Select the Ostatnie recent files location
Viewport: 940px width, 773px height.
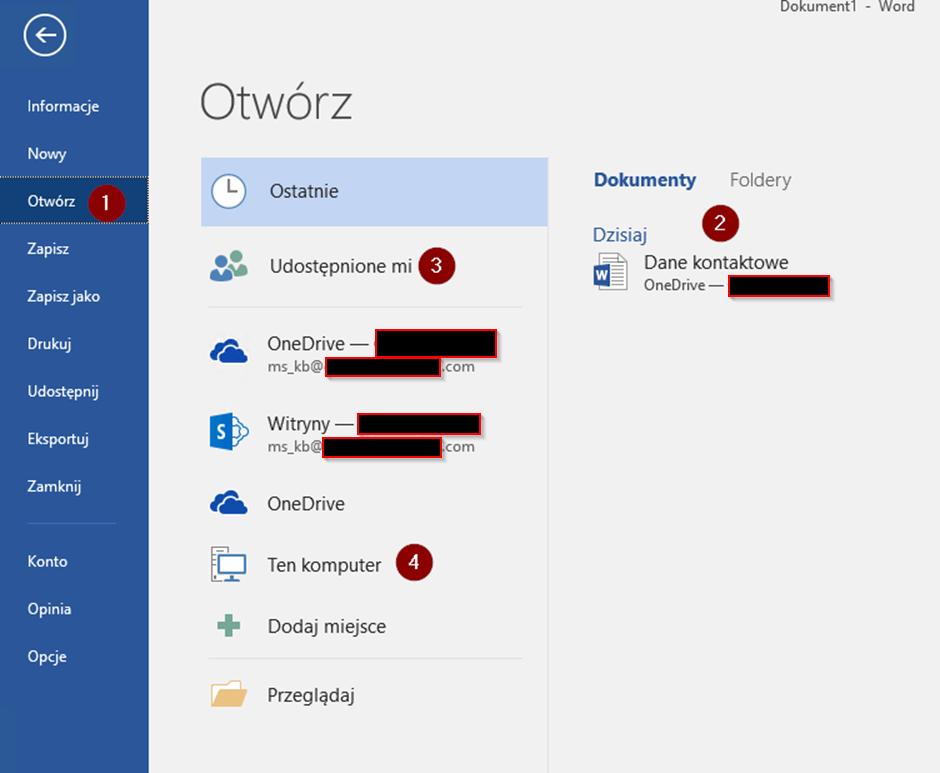click(x=374, y=192)
